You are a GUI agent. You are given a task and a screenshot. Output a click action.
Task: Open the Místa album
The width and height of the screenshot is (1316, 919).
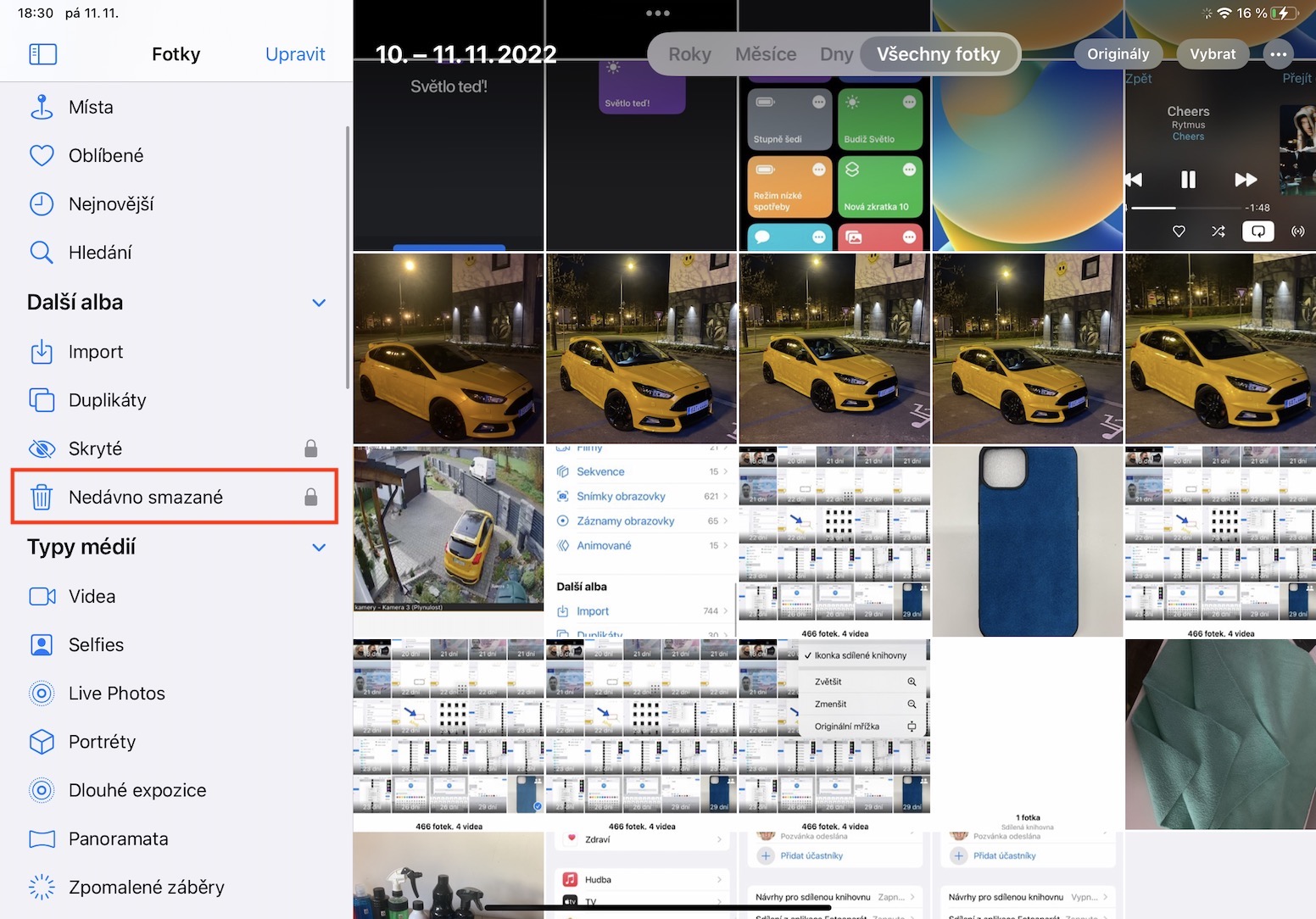91,108
